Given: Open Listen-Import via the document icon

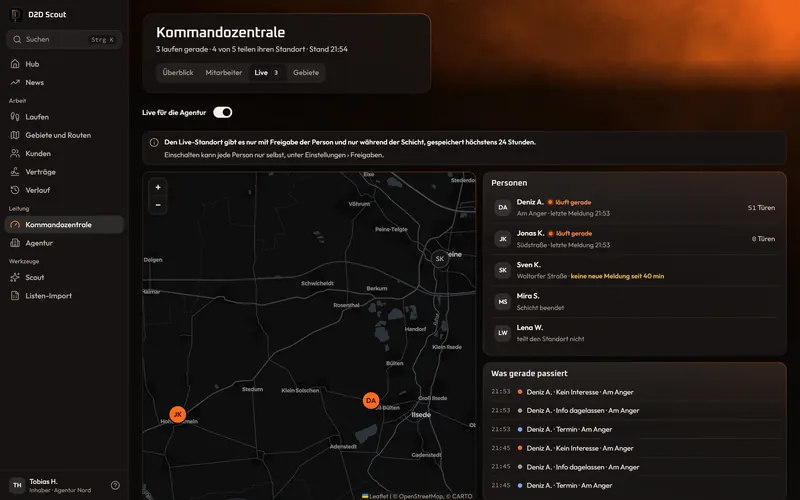Looking at the screenshot, I should tap(15, 296).
